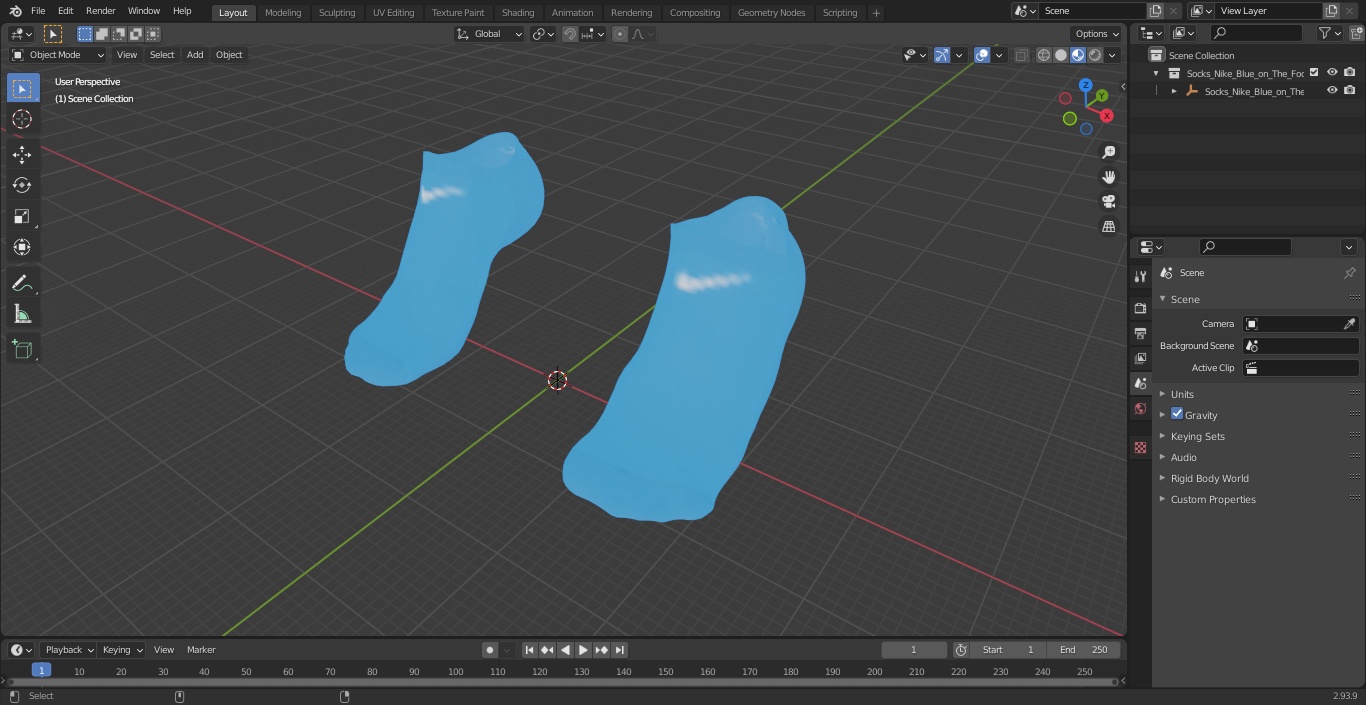Screen dimensions: 1366x705
Task: Select the Select Box tool
Action: pos(22,89)
